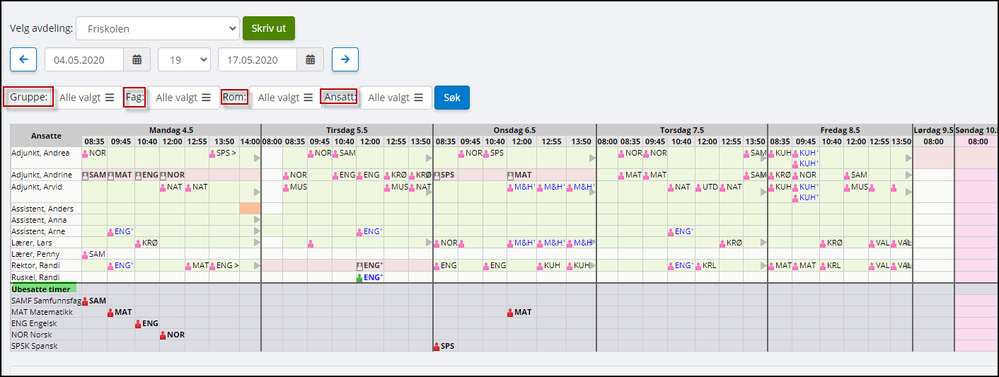Screen dimensions: 999x377
Task: Click row label MAT Matematikk
Action: tap(43, 312)
